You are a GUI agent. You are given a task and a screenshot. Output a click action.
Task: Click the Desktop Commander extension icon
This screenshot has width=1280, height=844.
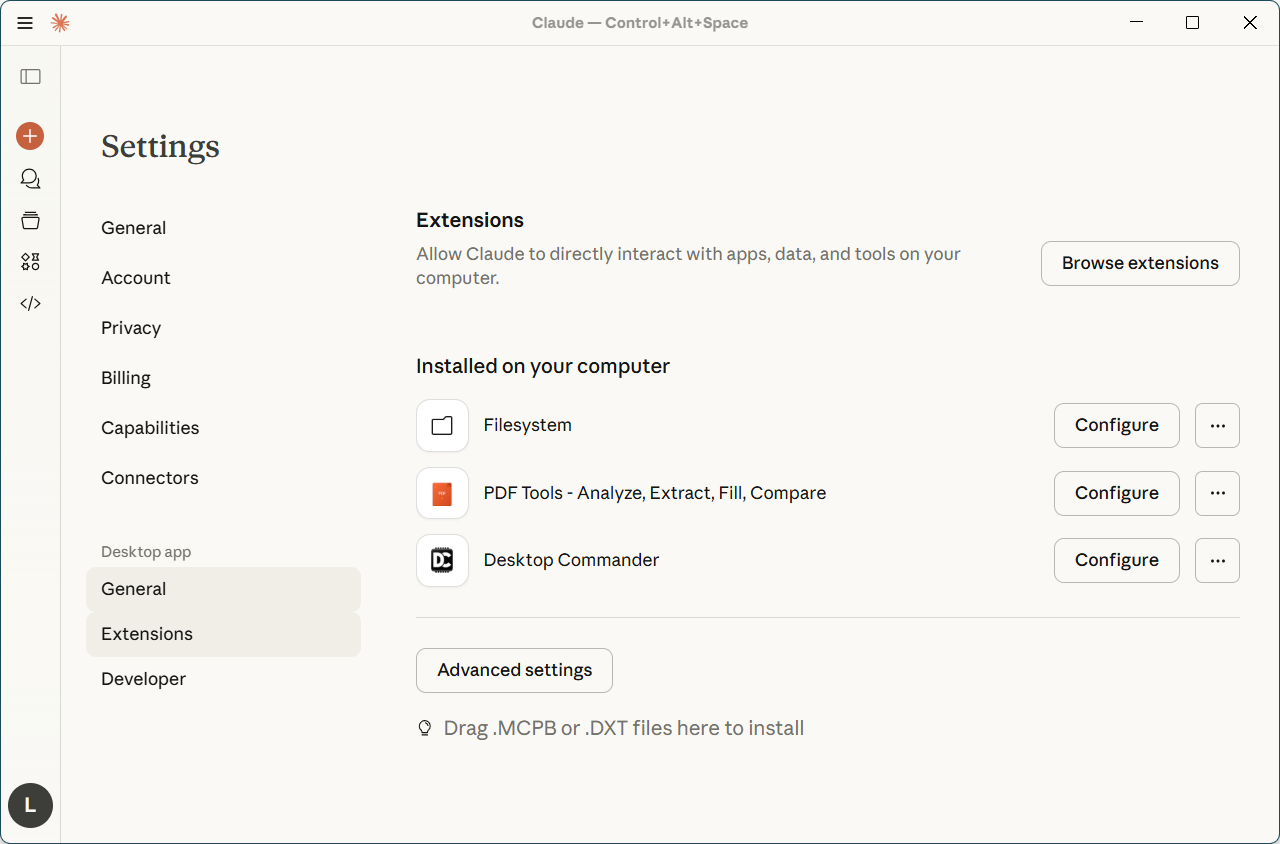[442, 561]
